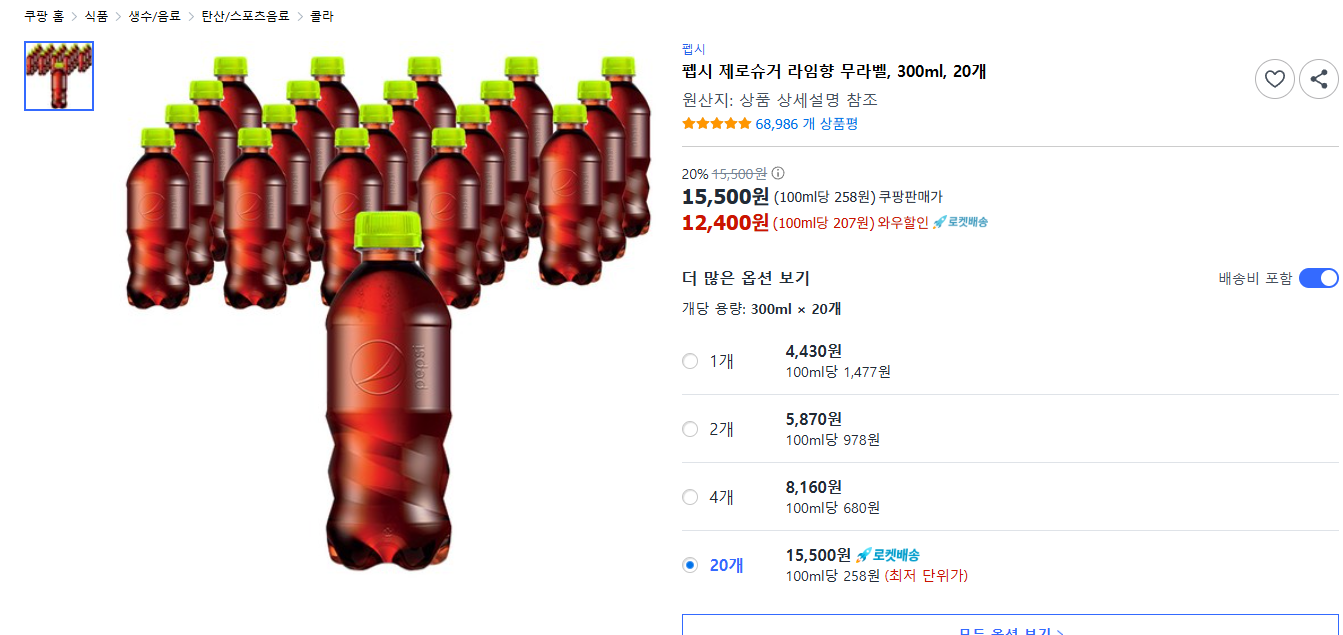Go to 식품 breadcrumb category
1343x635 pixels.
tap(96, 16)
